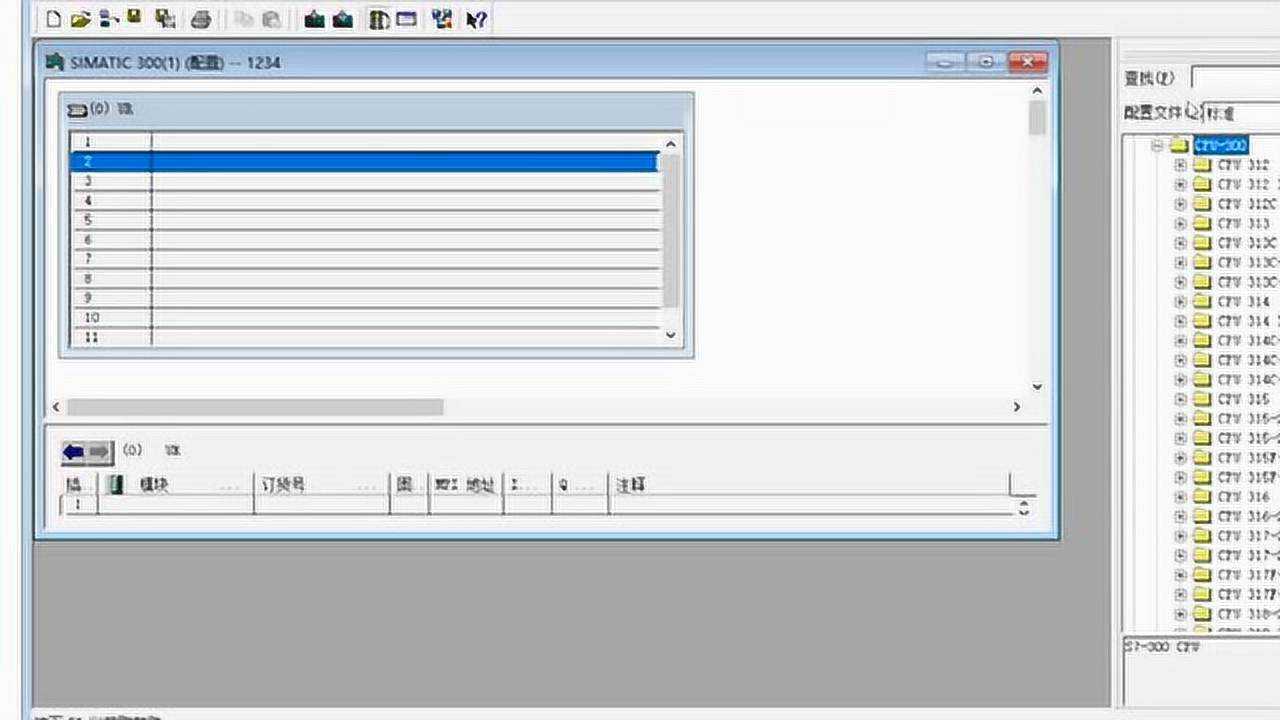Click the New document toolbar icon
The width and height of the screenshot is (1280, 720).
click(53, 18)
